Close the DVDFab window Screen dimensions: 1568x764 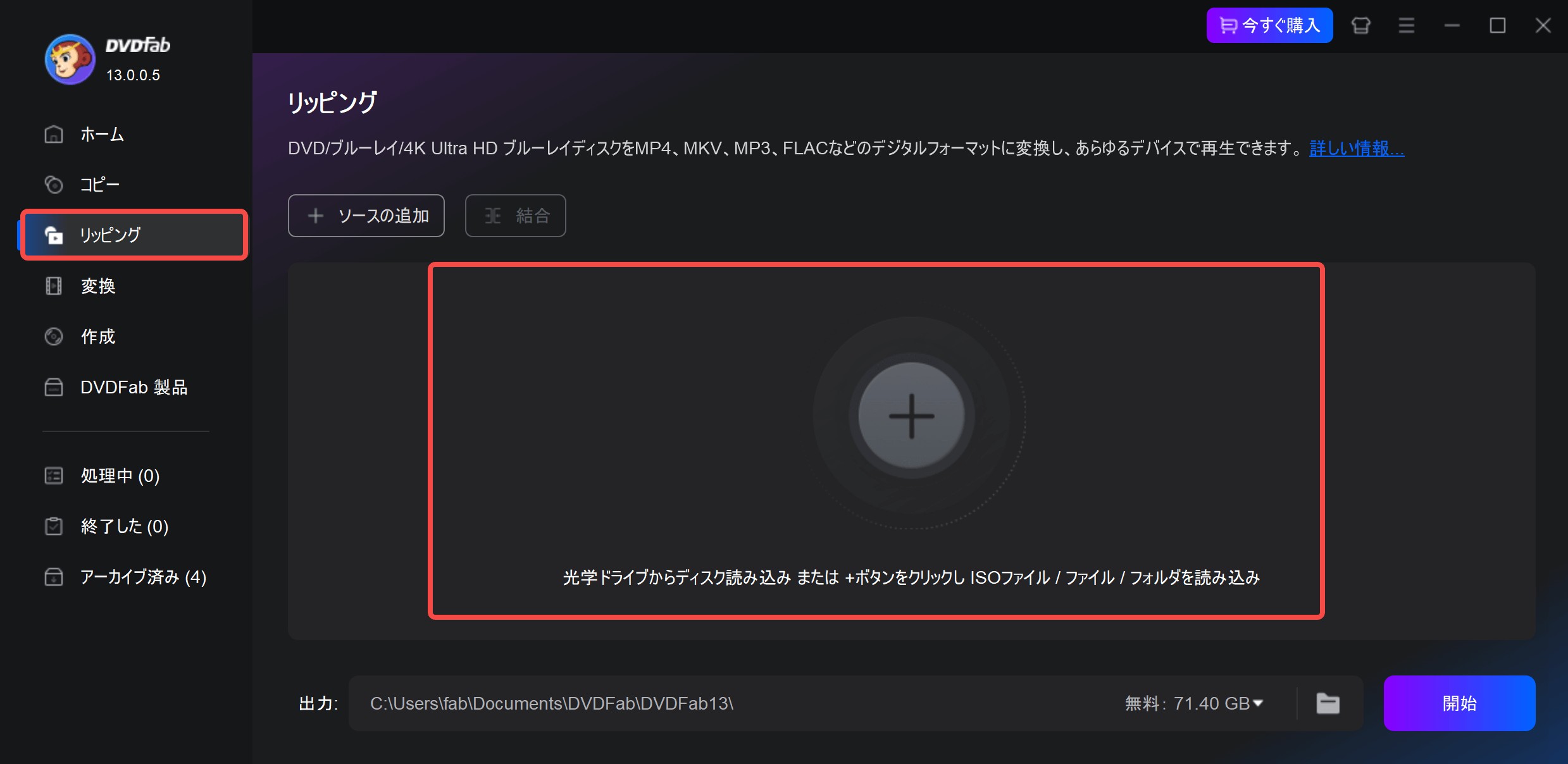1543,25
